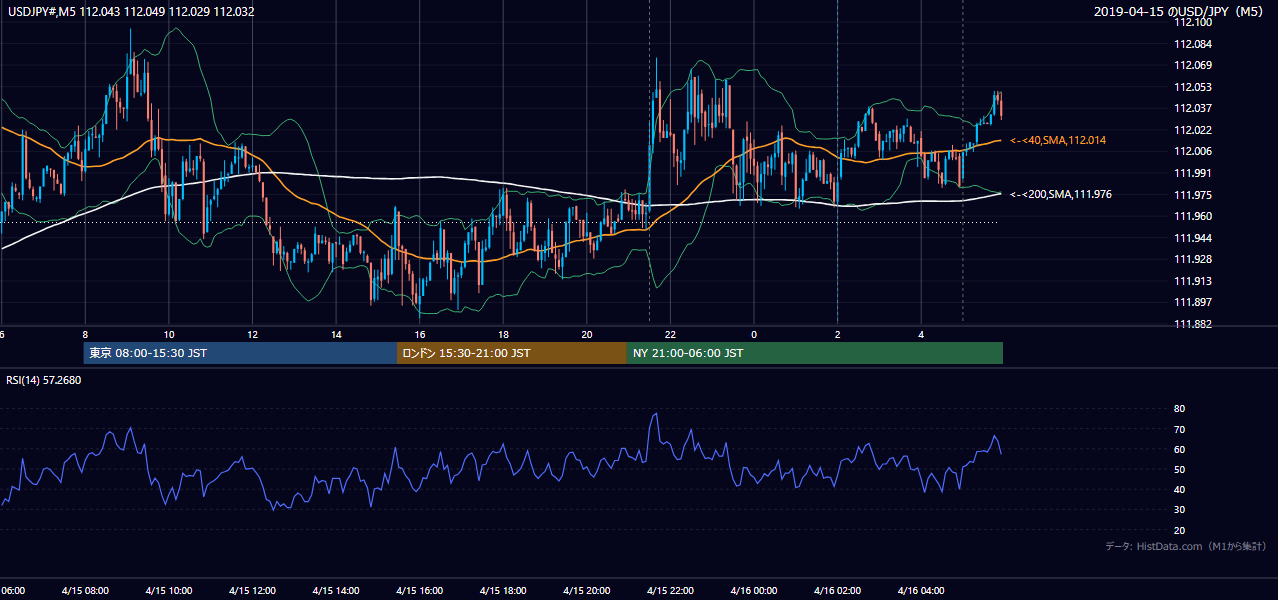Screen dimensions: 1278x600
Task: Click RSI scale value 20
Action: [x=1179, y=530]
